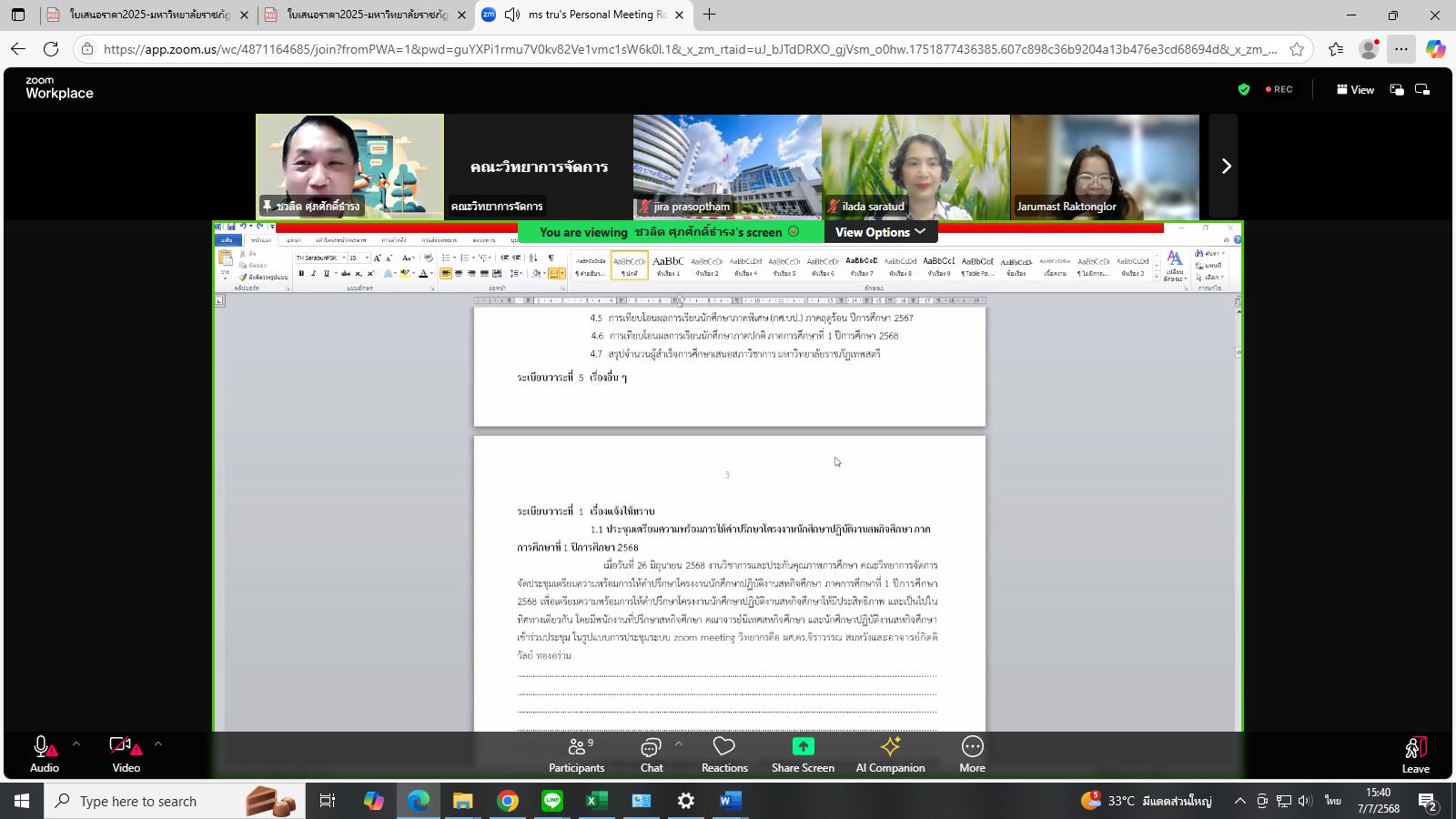The height and width of the screenshot is (819, 1456).
Task: Open video options caret next to Video
Action: coord(157,743)
